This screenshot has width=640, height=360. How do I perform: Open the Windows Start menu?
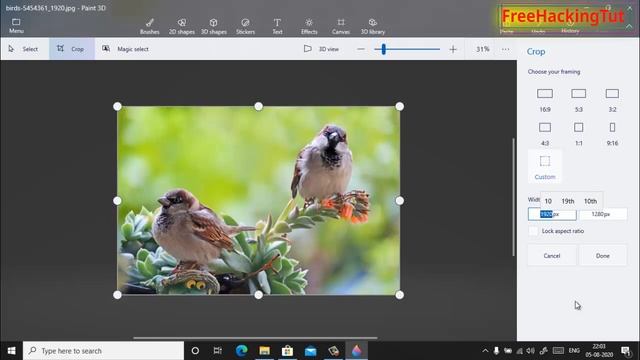(x=11, y=351)
